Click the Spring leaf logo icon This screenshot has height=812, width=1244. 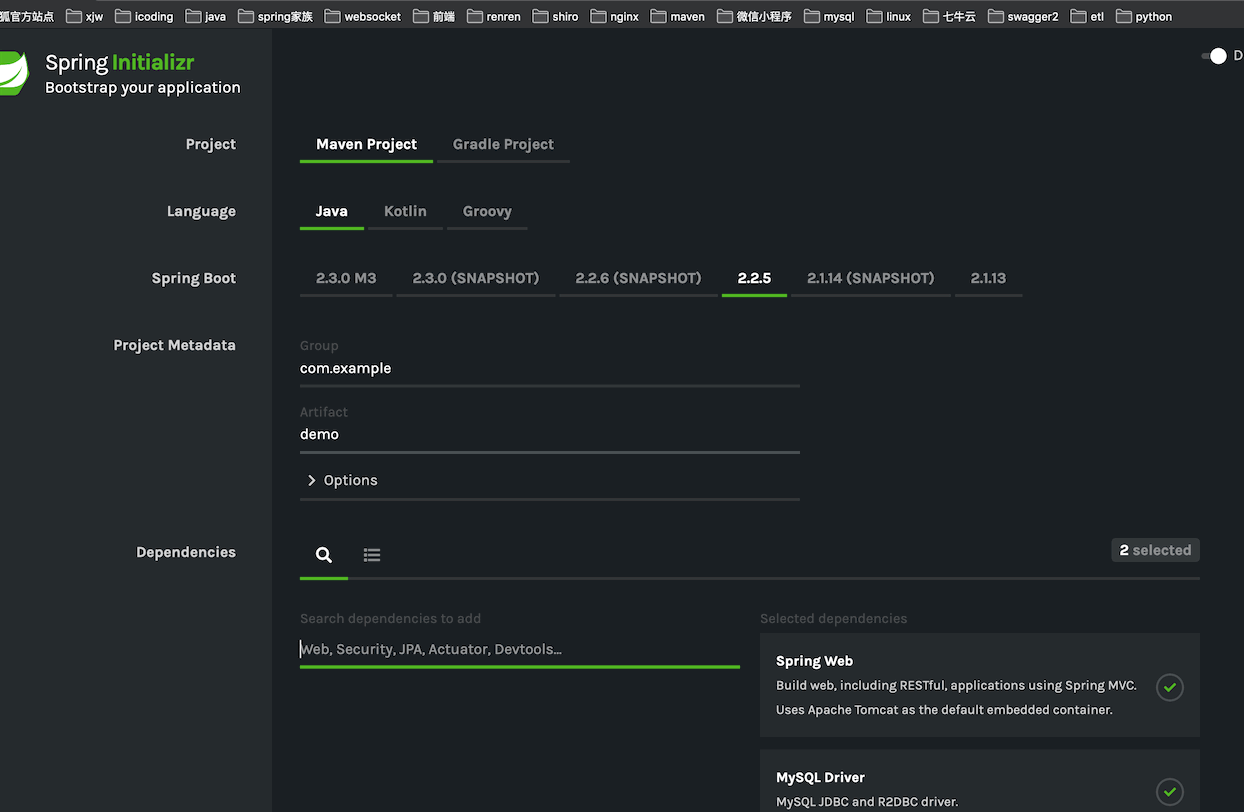coord(14,73)
